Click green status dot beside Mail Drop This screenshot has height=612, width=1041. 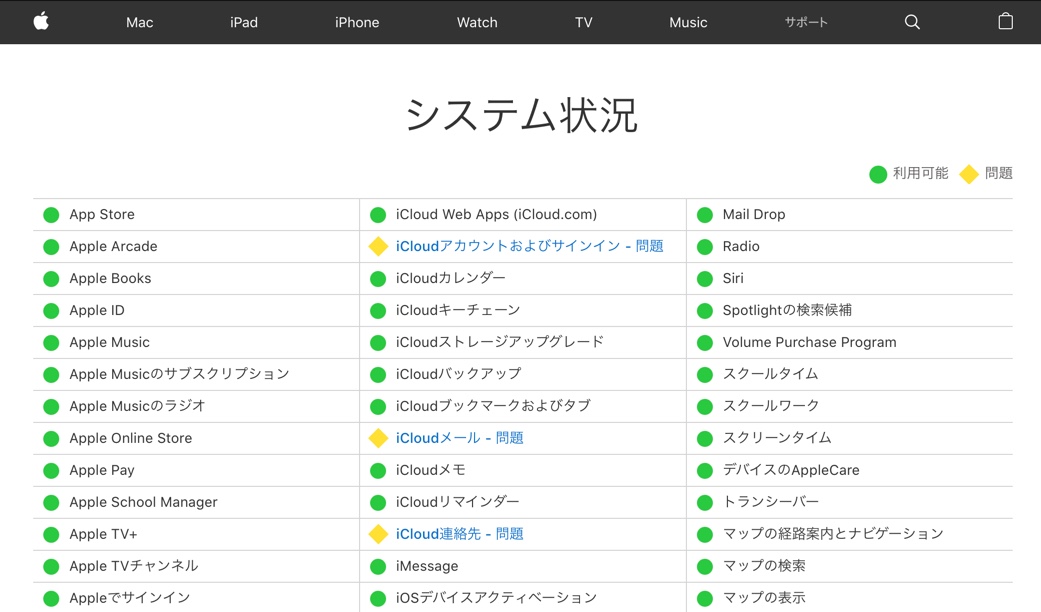704,214
